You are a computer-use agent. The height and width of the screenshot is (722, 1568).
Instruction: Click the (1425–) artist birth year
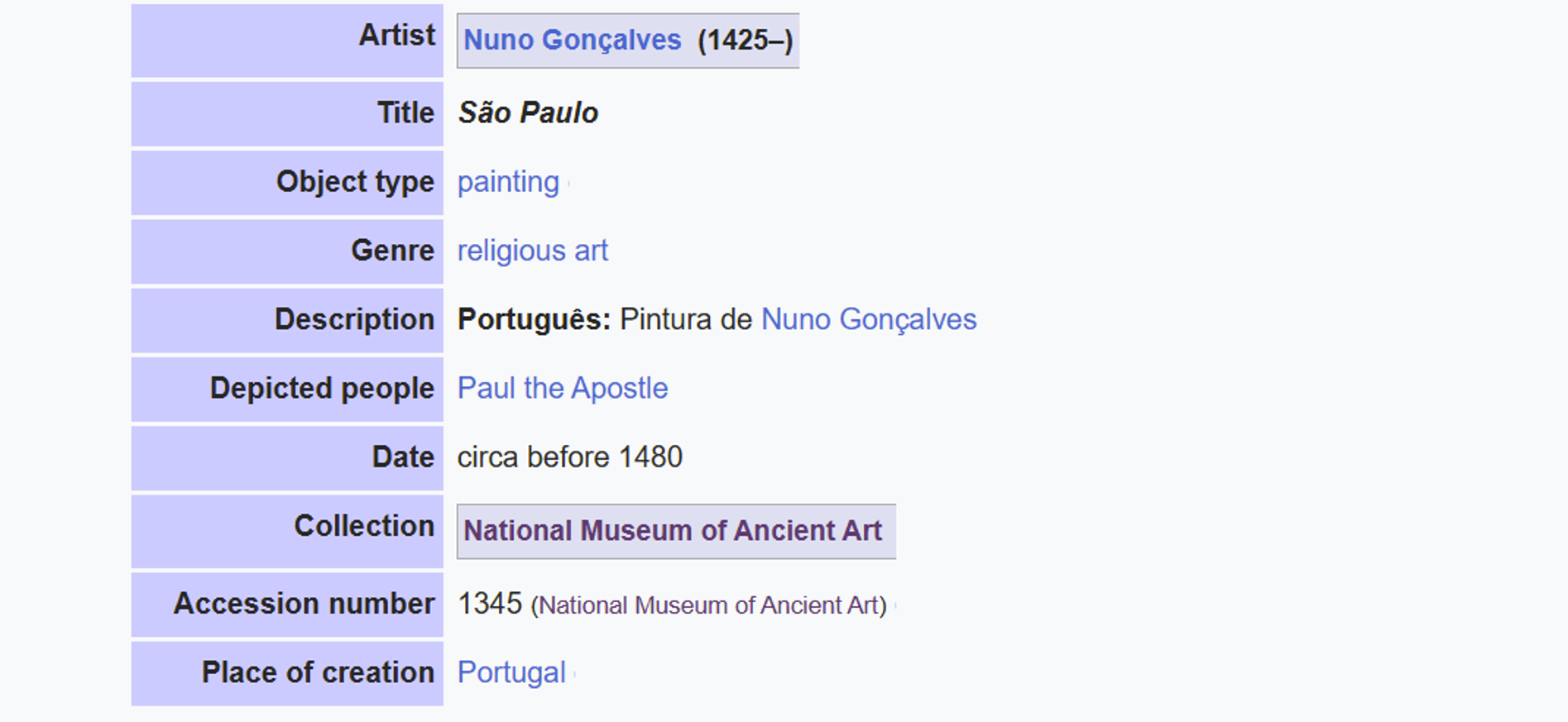745,41
